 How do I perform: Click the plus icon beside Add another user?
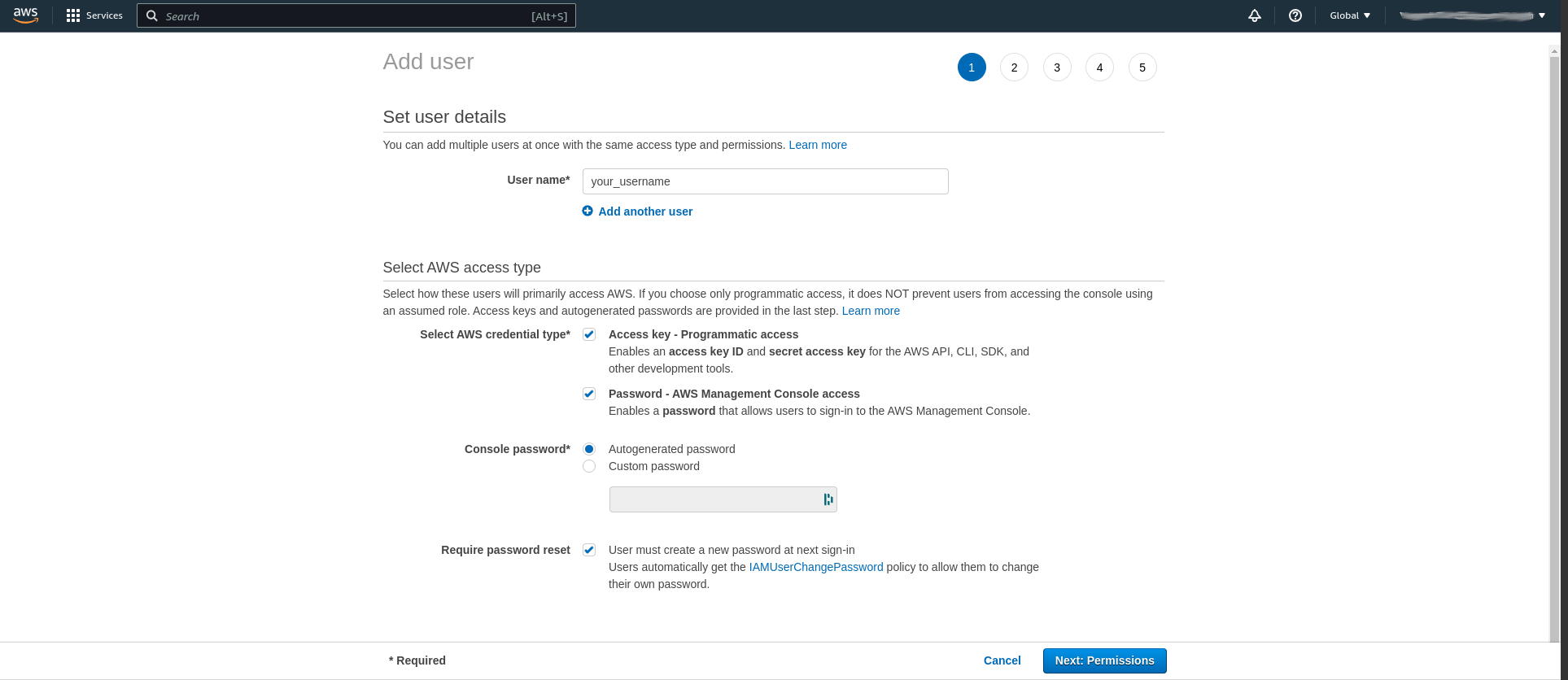587,211
